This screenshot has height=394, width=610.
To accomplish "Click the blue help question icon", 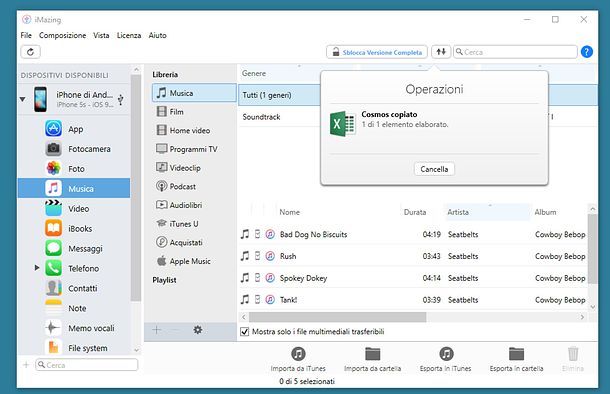I will [587, 52].
